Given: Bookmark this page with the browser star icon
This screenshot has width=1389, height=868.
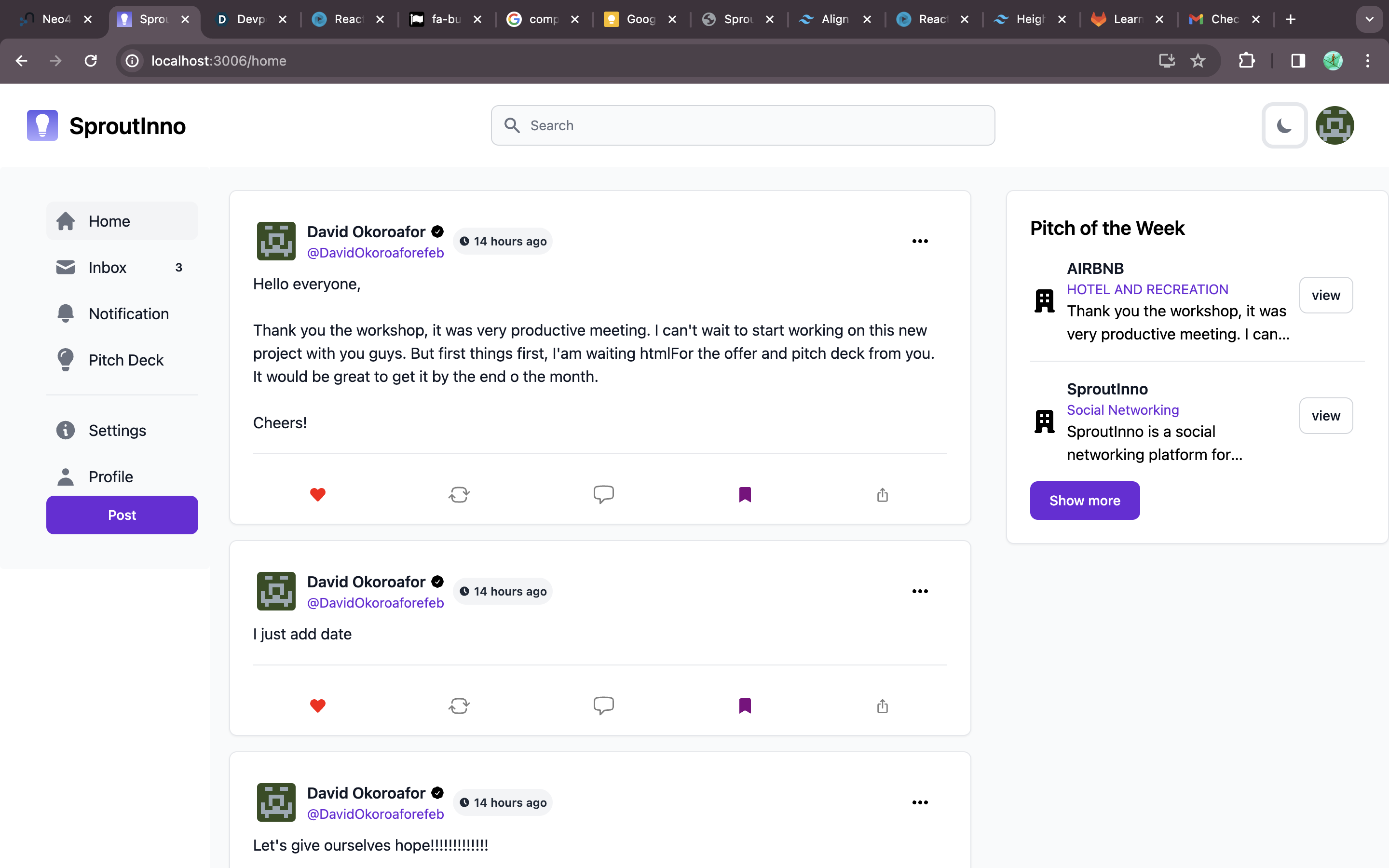Looking at the screenshot, I should click(x=1198, y=60).
